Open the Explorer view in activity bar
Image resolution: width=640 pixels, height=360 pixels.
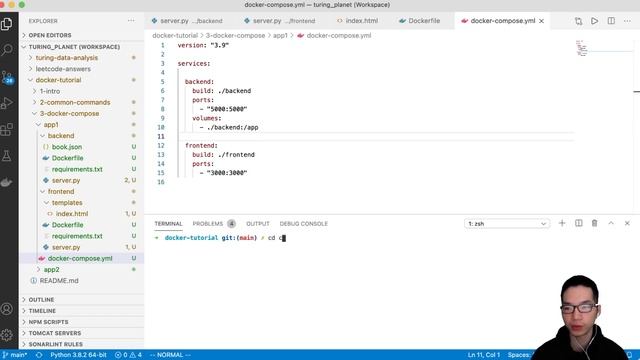pos(7,24)
